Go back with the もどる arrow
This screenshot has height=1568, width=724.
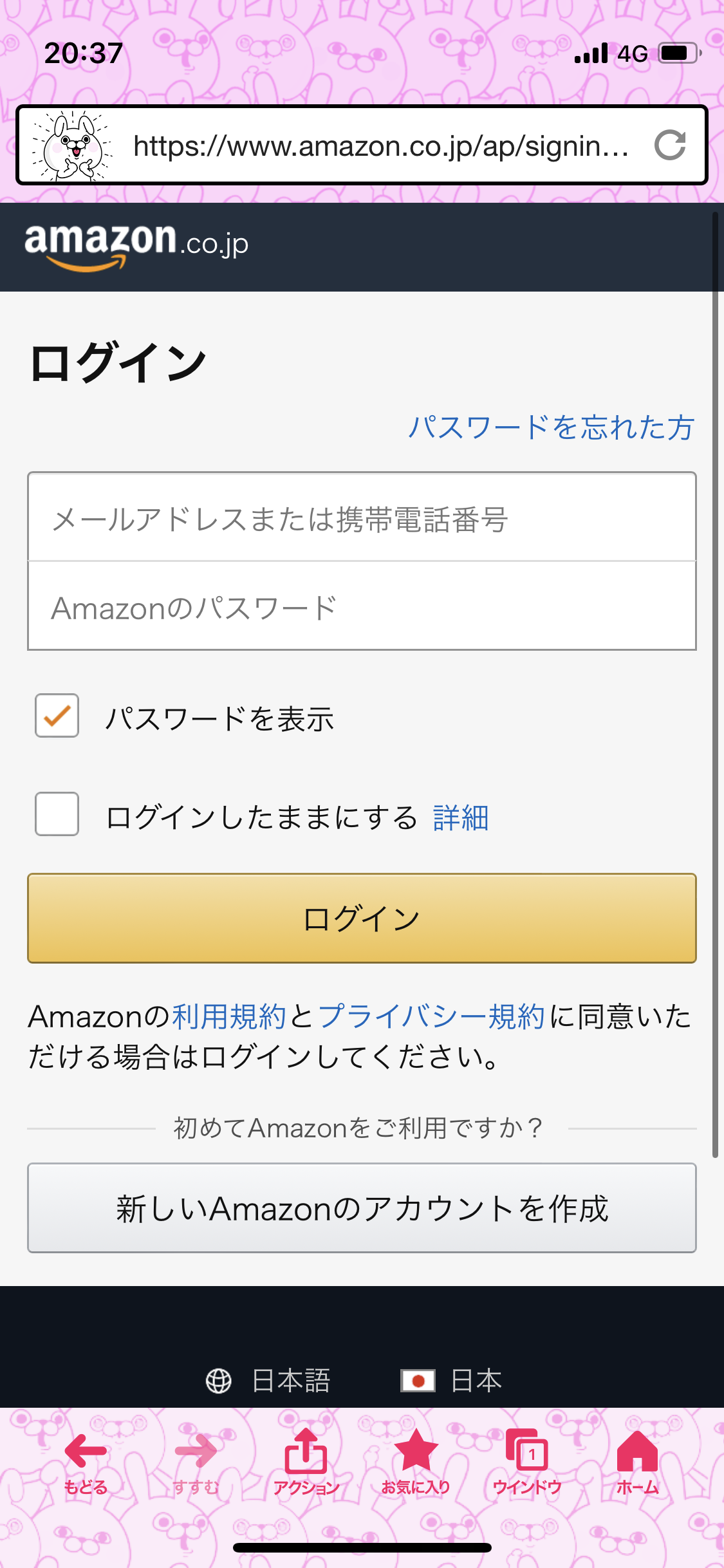[86, 1461]
